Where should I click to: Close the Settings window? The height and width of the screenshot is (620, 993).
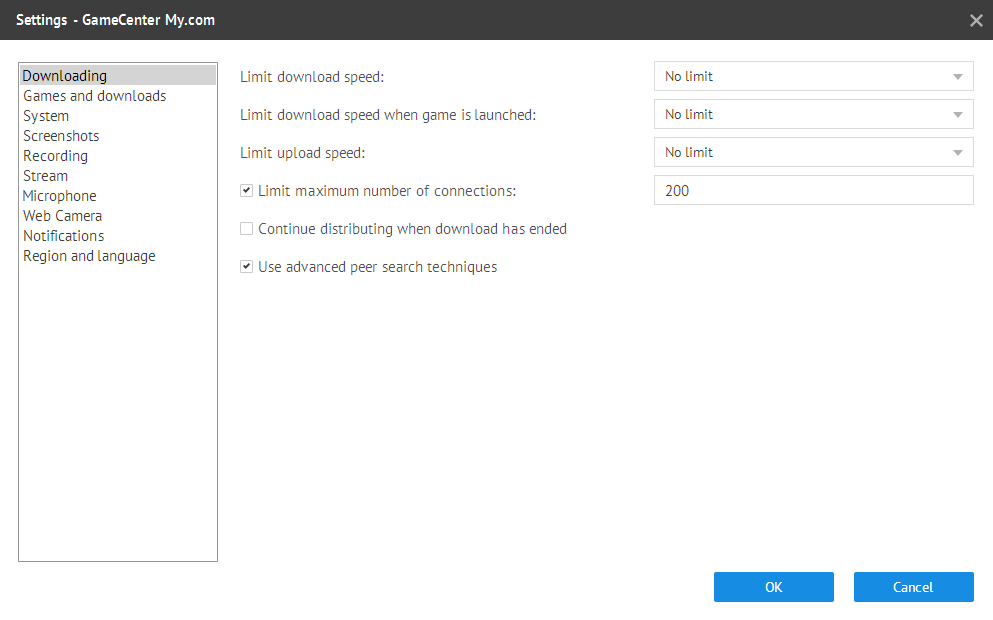pos(976,20)
